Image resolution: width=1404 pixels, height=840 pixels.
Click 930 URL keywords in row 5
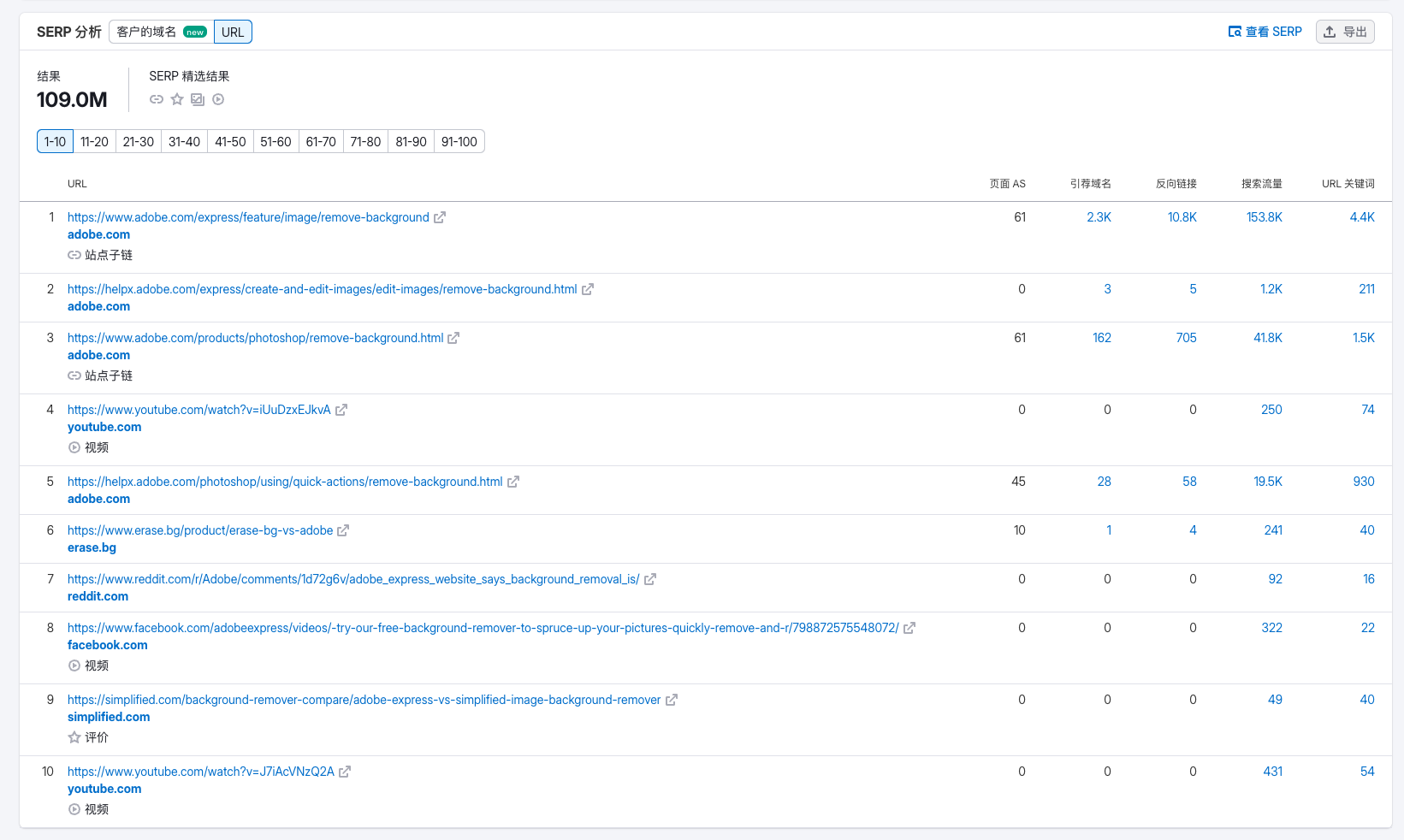click(x=1364, y=482)
